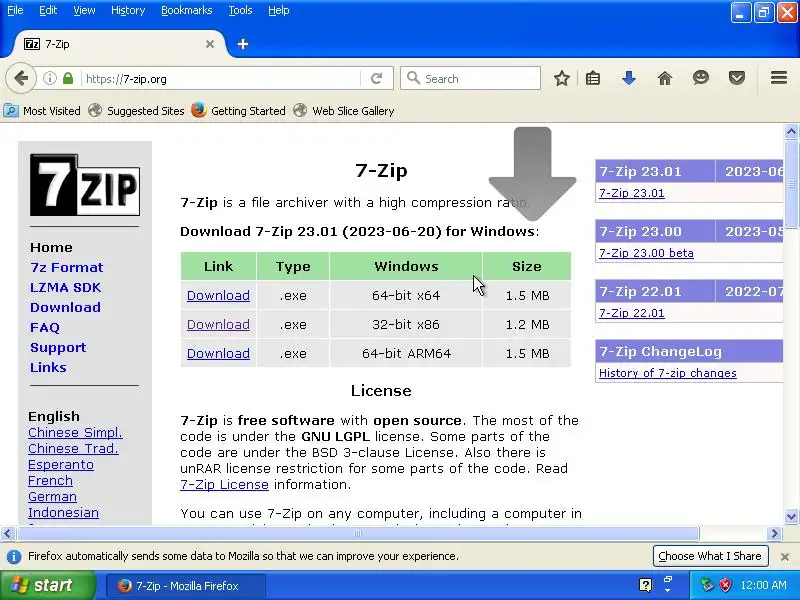Switch language to Chinese Simpl.

coord(75,433)
